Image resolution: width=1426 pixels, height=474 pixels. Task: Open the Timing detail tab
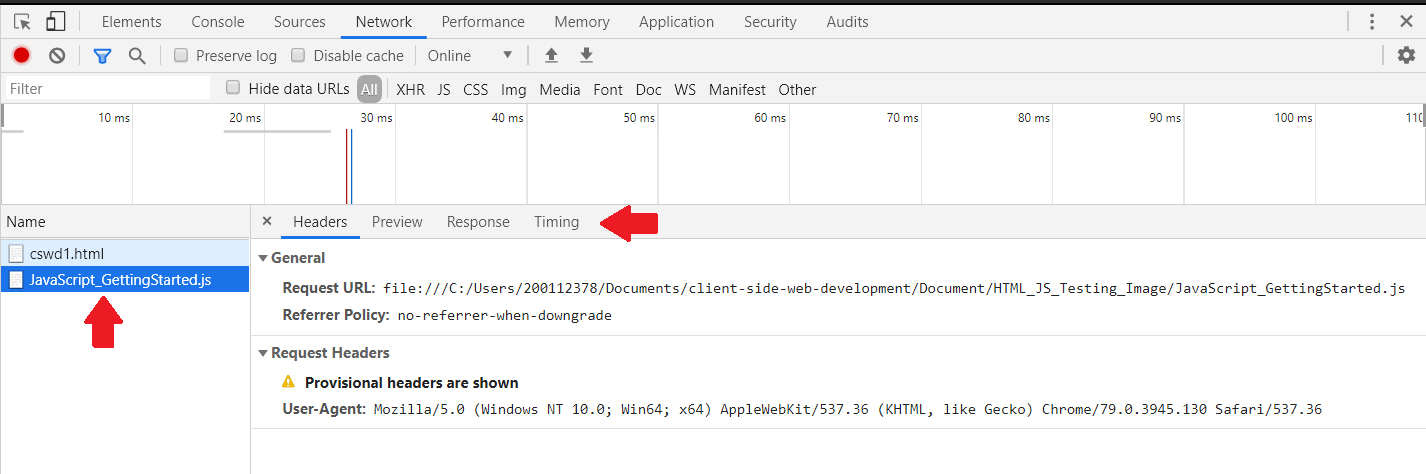pyautogui.click(x=556, y=222)
